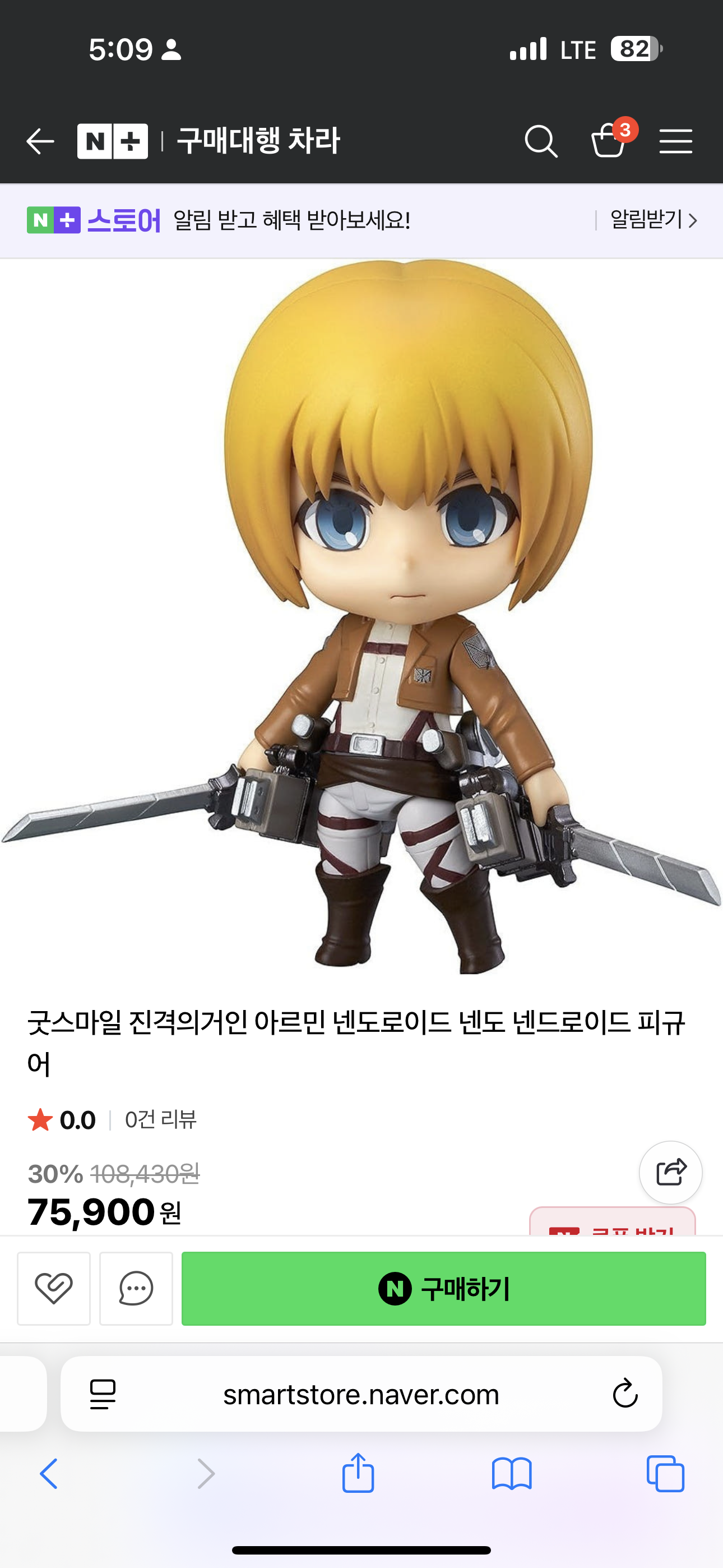
Task: Reload the page with refresh icon
Action: click(x=625, y=1393)
